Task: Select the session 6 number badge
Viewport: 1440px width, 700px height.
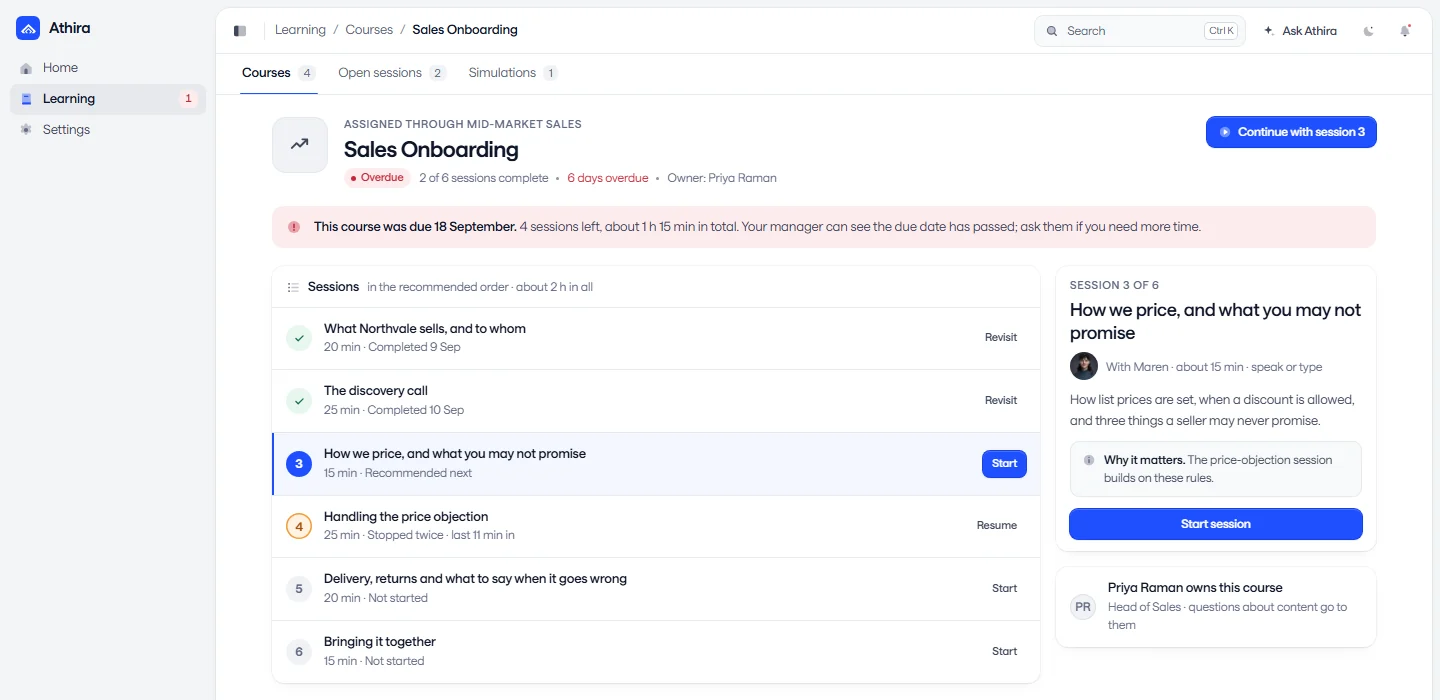Action: 299,652
